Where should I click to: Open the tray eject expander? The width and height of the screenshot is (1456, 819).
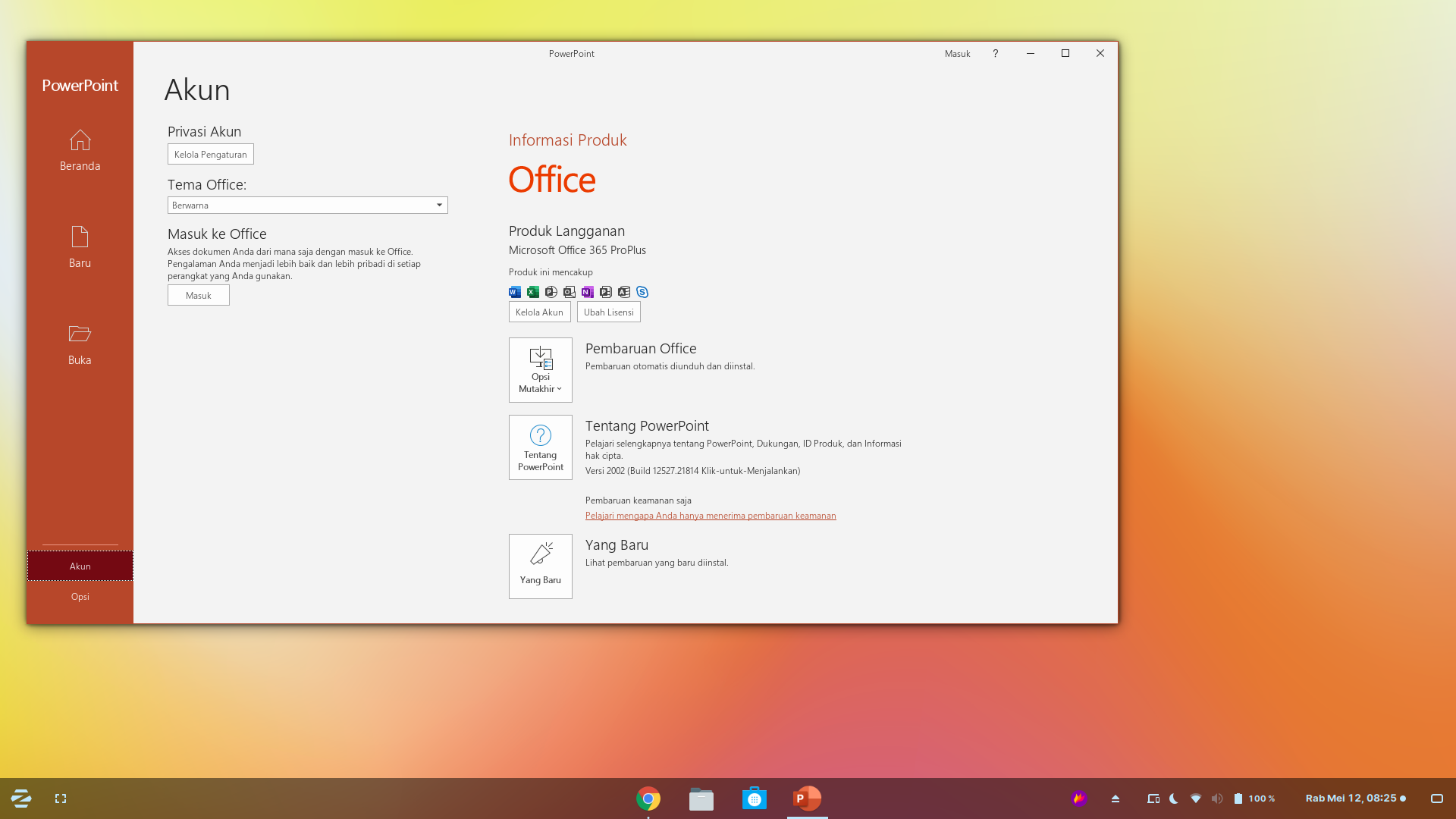[x=1116, y=799]
